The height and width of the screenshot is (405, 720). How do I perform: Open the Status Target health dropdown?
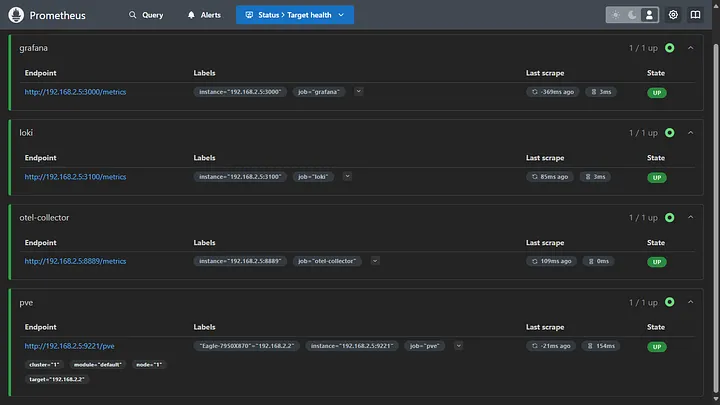295,15
